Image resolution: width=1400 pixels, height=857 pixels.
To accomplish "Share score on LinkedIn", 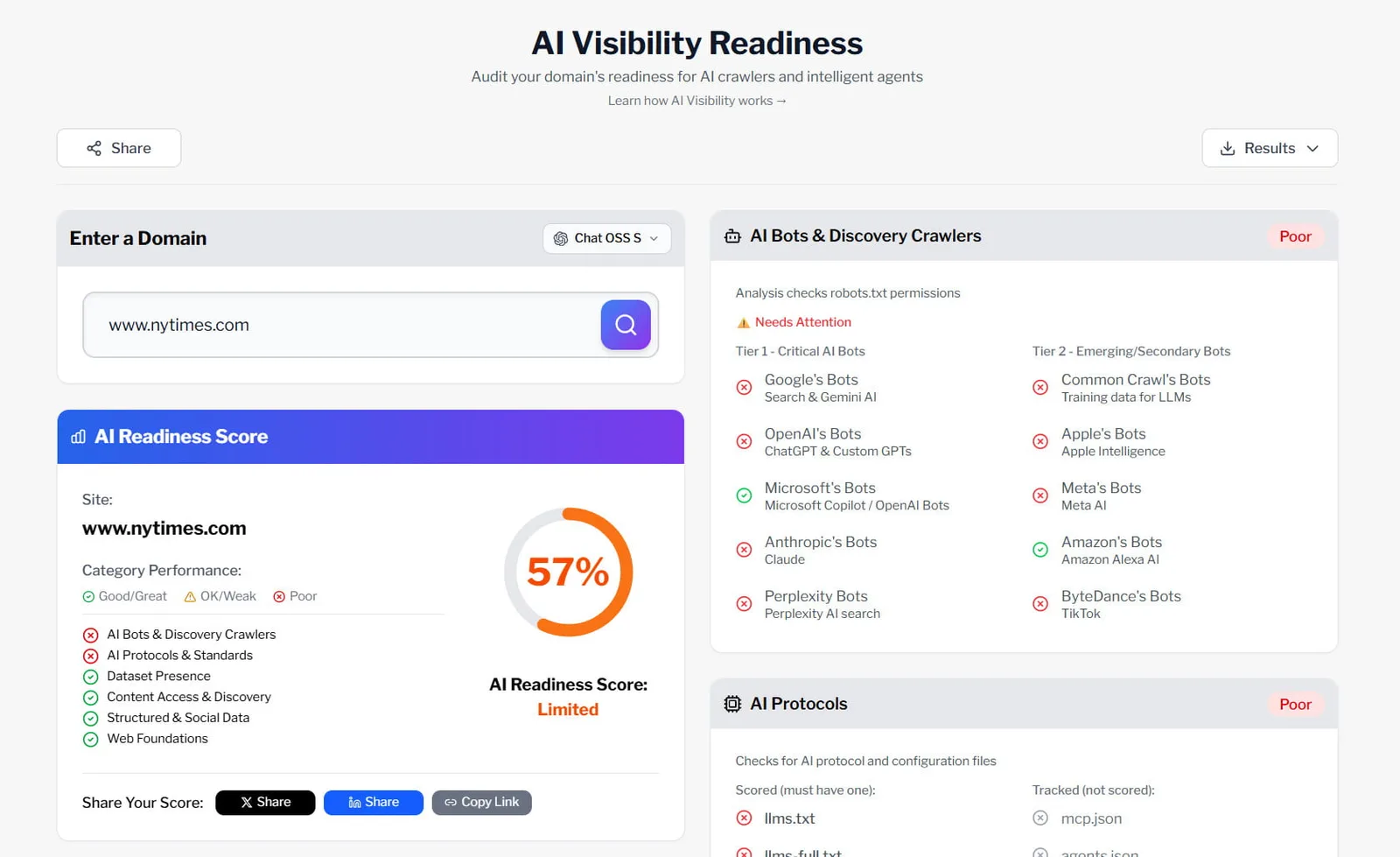I will 373,802.
